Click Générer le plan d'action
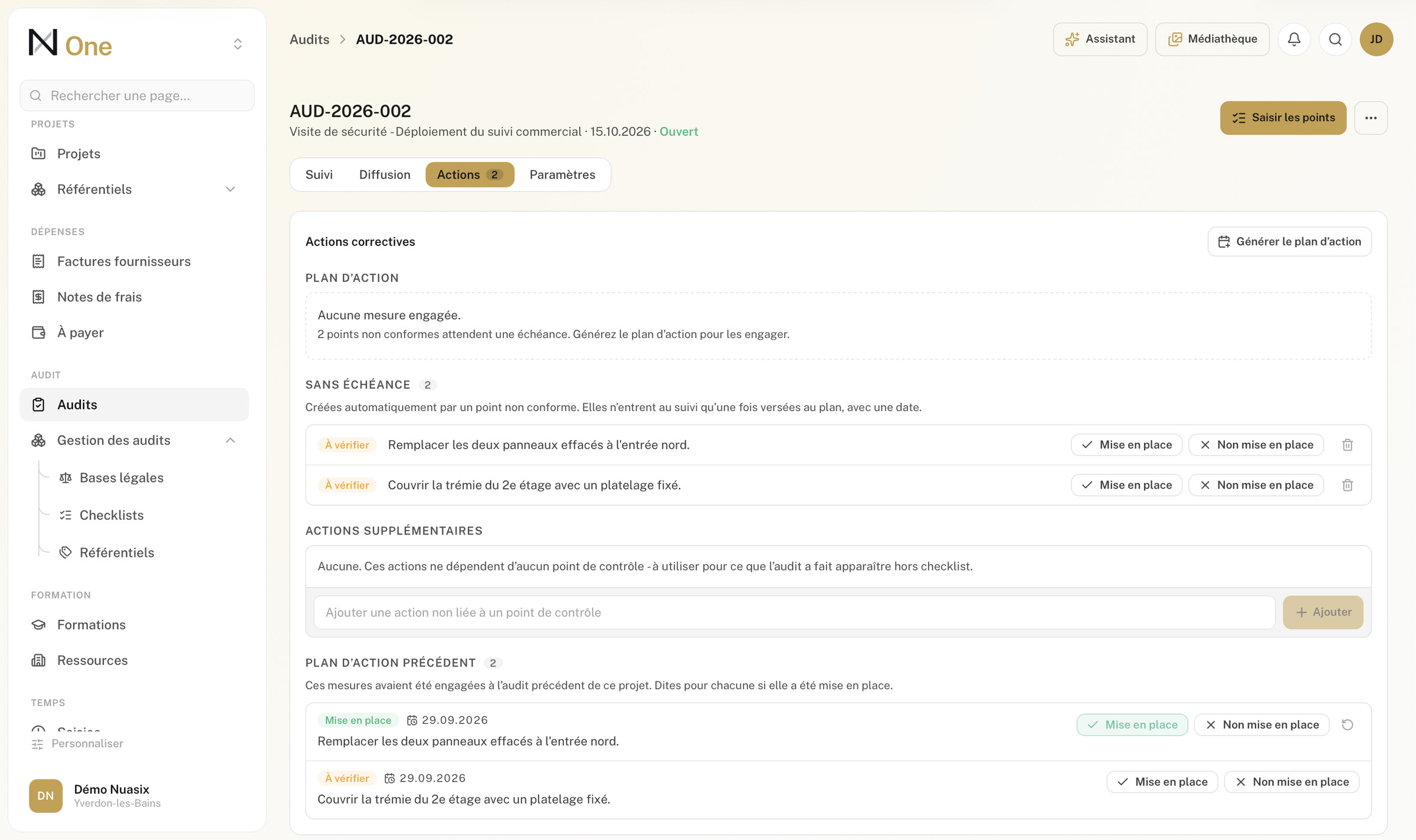This screenshot has width=1416, height=840. [x=1290, y=242]
